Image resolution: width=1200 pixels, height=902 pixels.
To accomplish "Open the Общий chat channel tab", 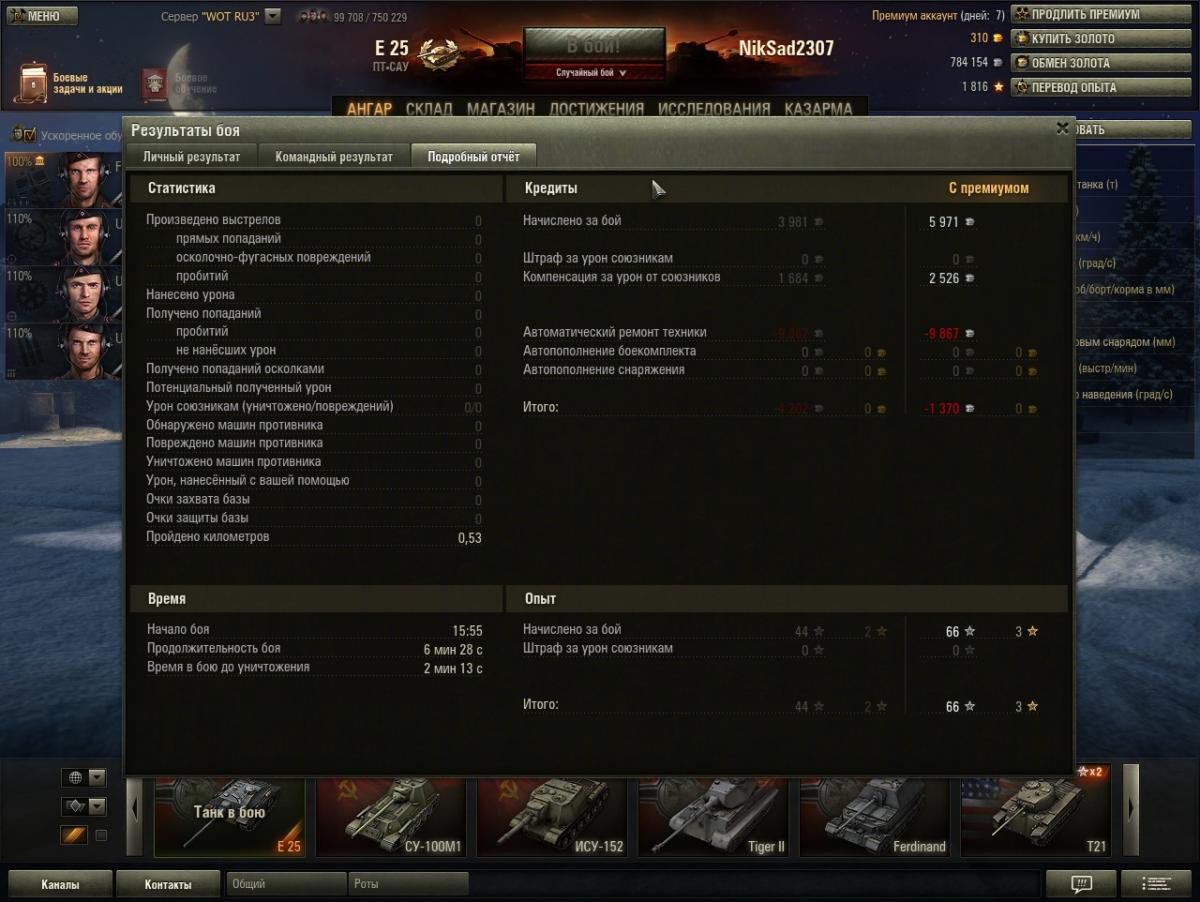I will [286, 884].
